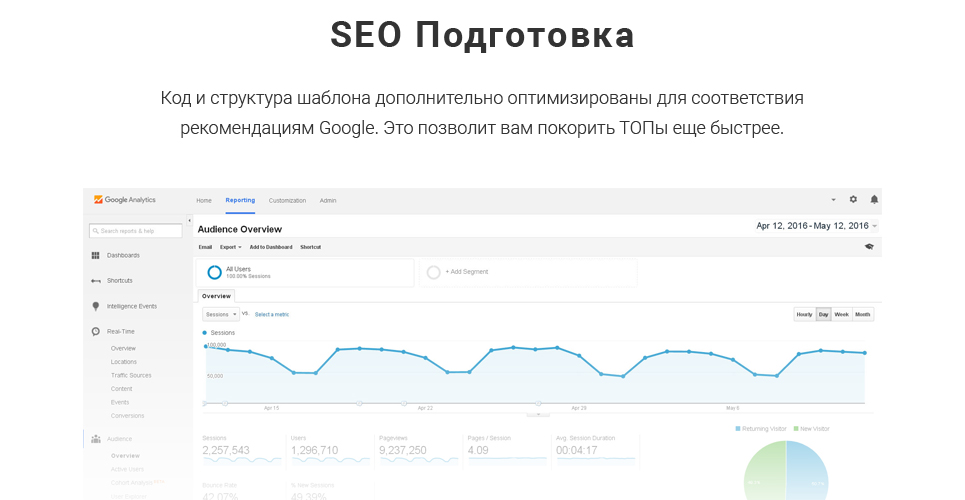The height and width of the screenshot is (500, 965).
Task: Click the Select a metric link
Action: pyautogui.click(x=272, y=315)
